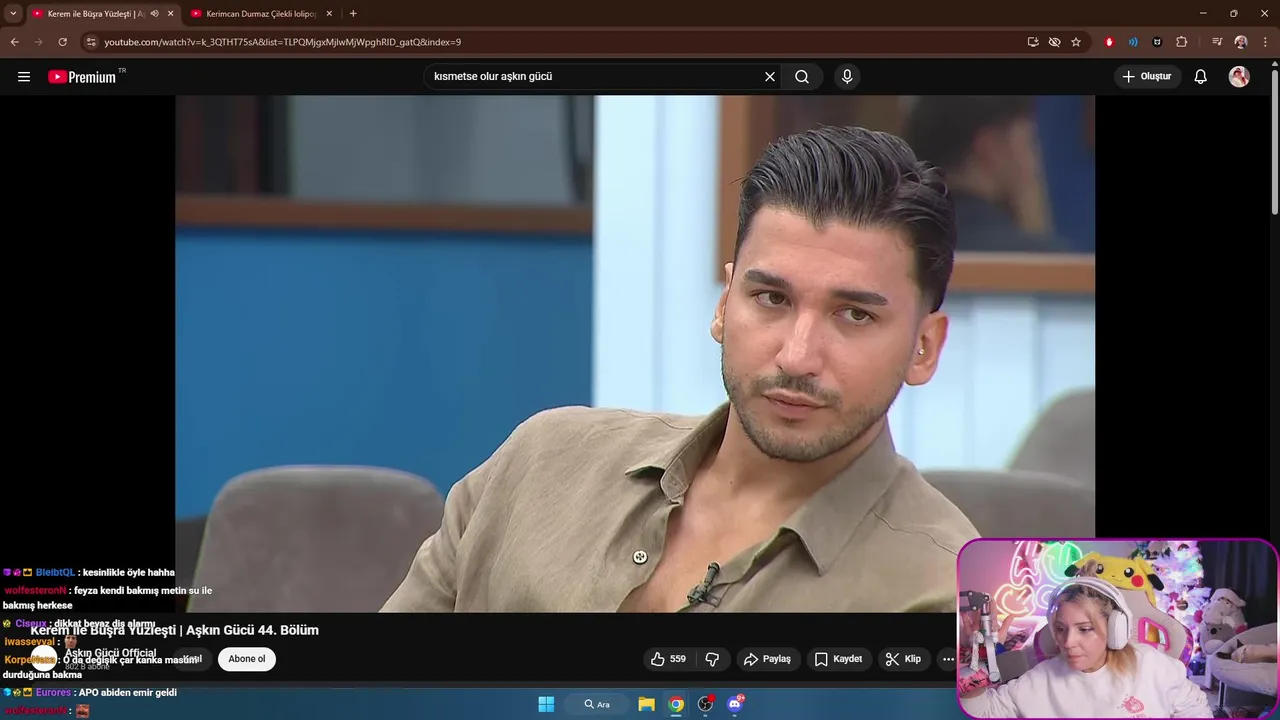Open the Windows Start menu
The image size is (1280, 720).
pyautogui.click(x=546, y=704)
